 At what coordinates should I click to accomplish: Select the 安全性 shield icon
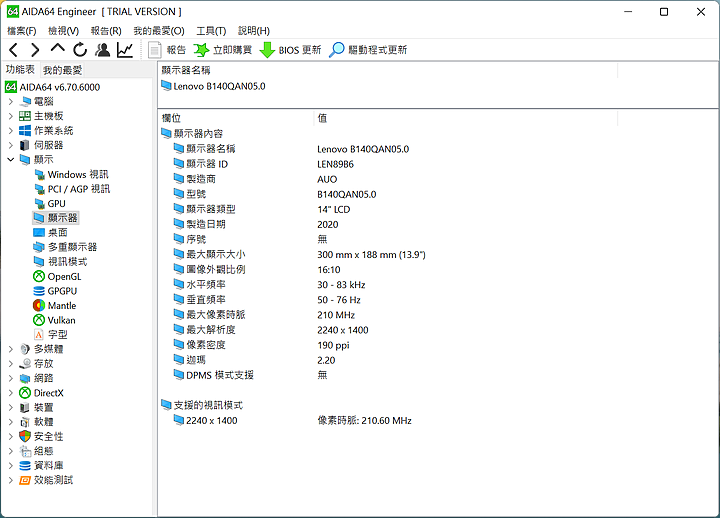click(25, 436)
